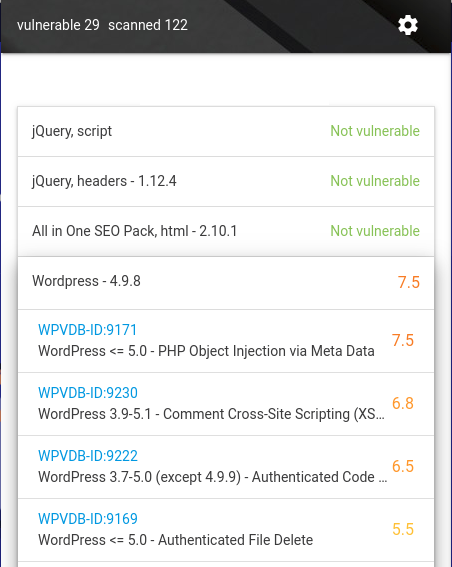Expand the jQuery, headers - 1.12.4 row
This screenshot has height=567, width=452.
pyautogui.click(x=226, y=182)
